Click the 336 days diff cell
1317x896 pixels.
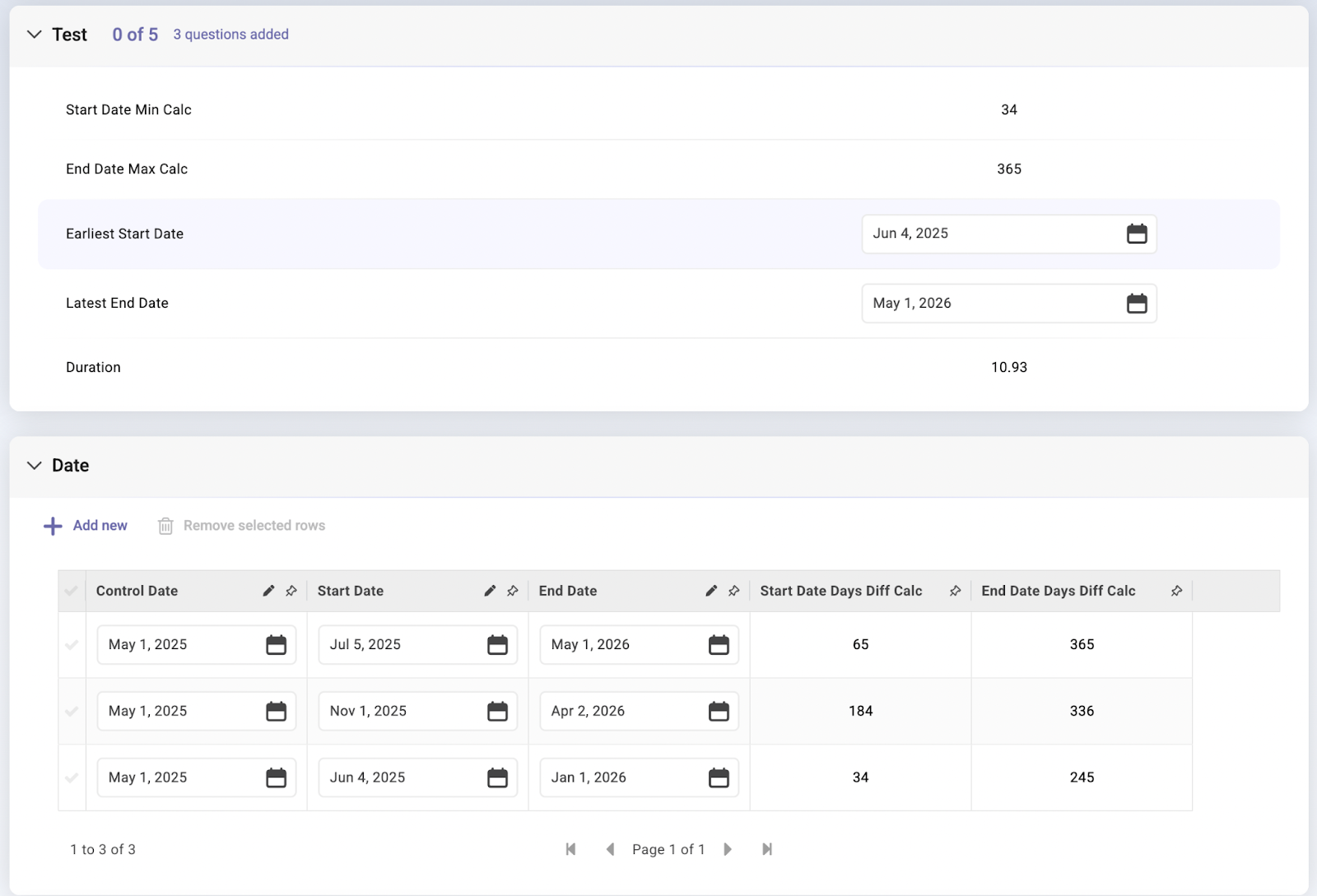(x=1082, y=711)
